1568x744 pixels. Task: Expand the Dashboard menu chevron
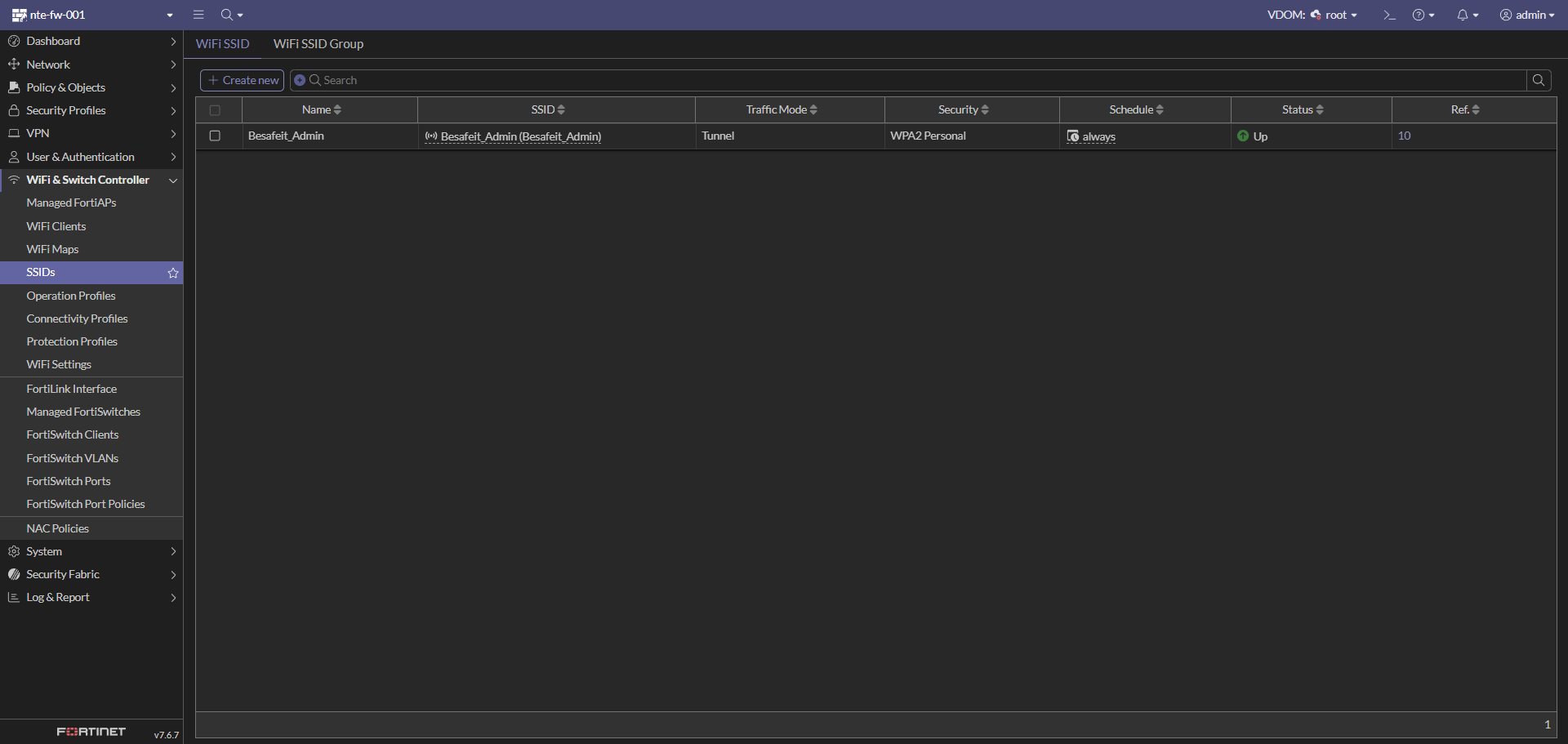coord(173,41)
